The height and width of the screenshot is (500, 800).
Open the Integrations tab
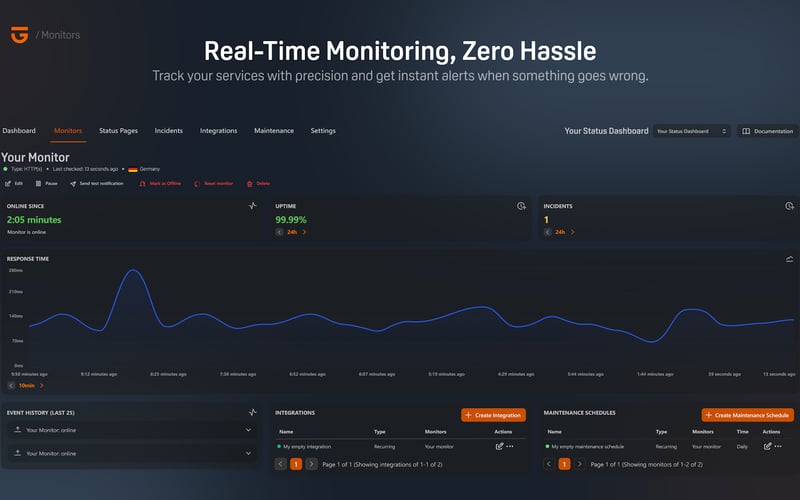218,131
